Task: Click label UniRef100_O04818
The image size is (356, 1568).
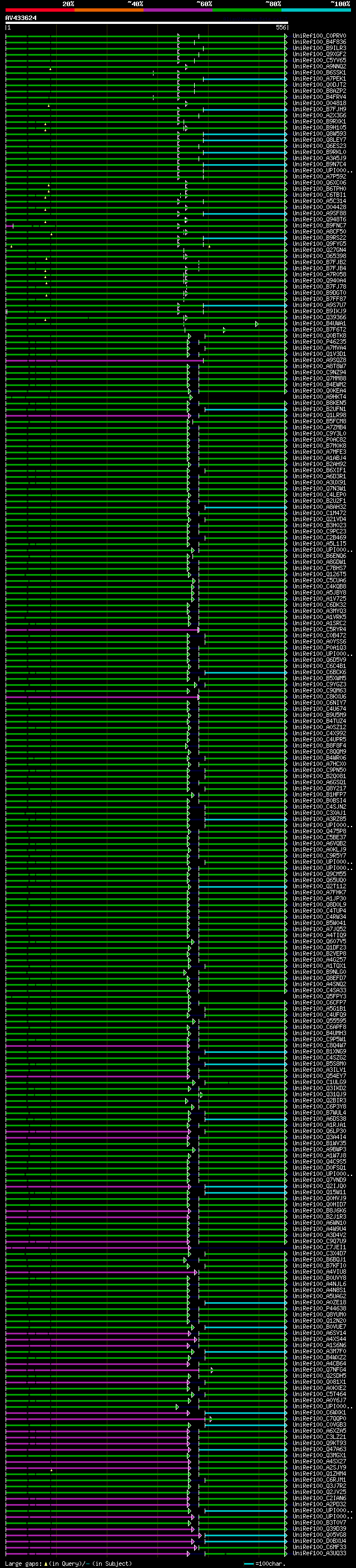Action: click(319, 103)
